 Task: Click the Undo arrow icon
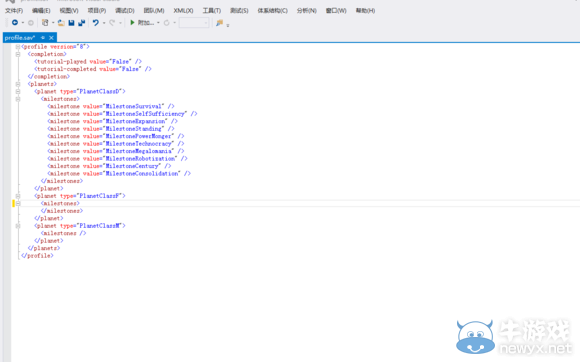[95, 23]
